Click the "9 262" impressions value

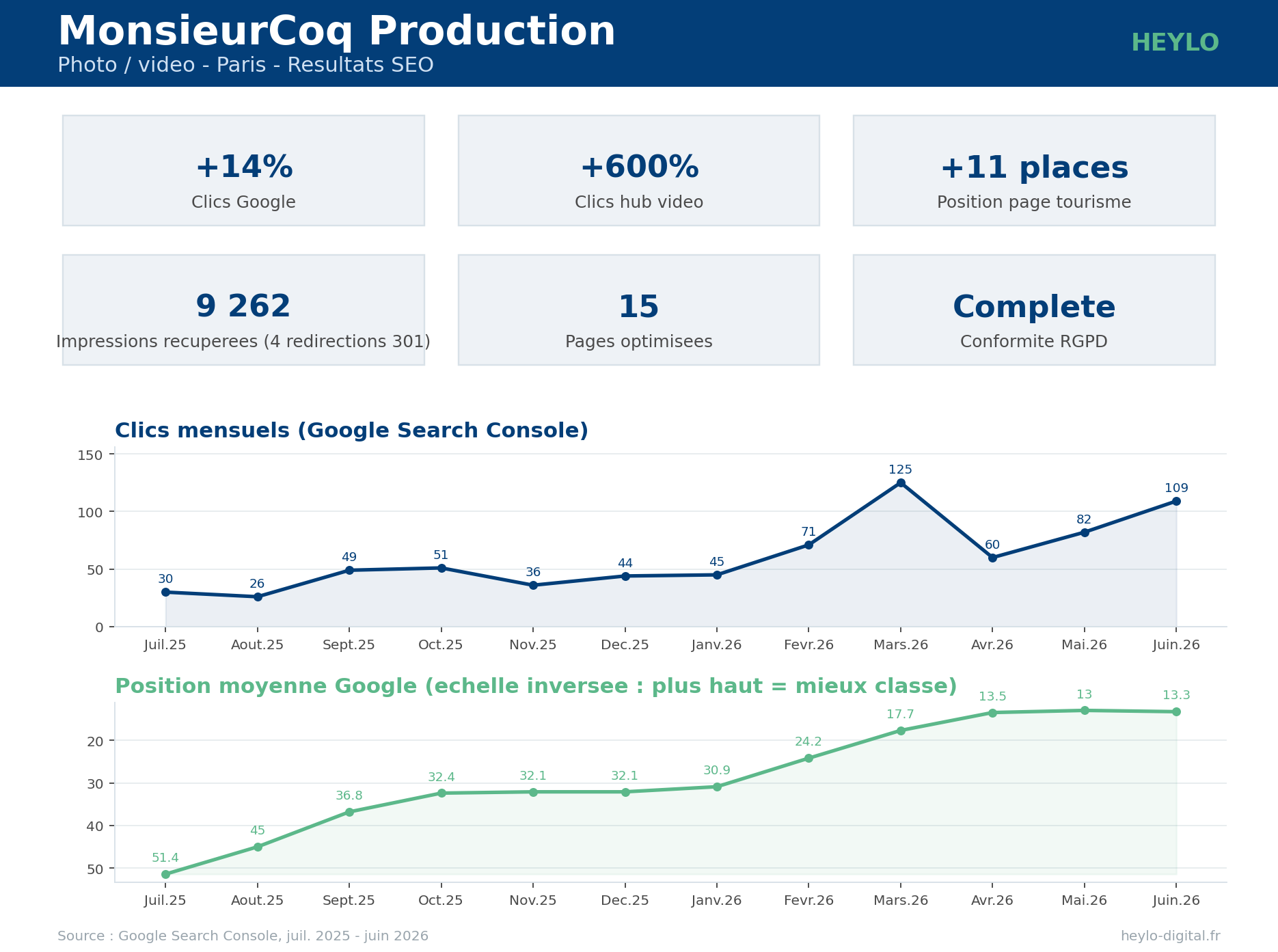[243, 306]
